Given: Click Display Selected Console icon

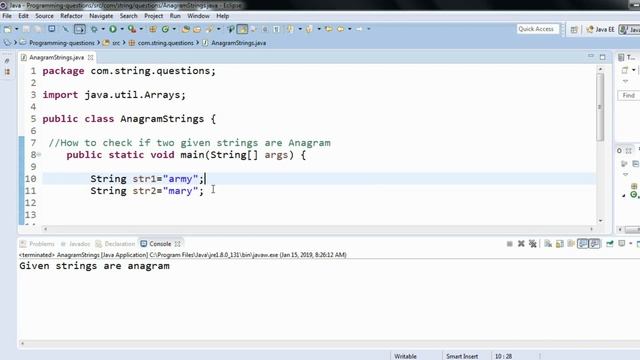Looking at the screenshot, I should pyautogui.click(x=621, y=244).
